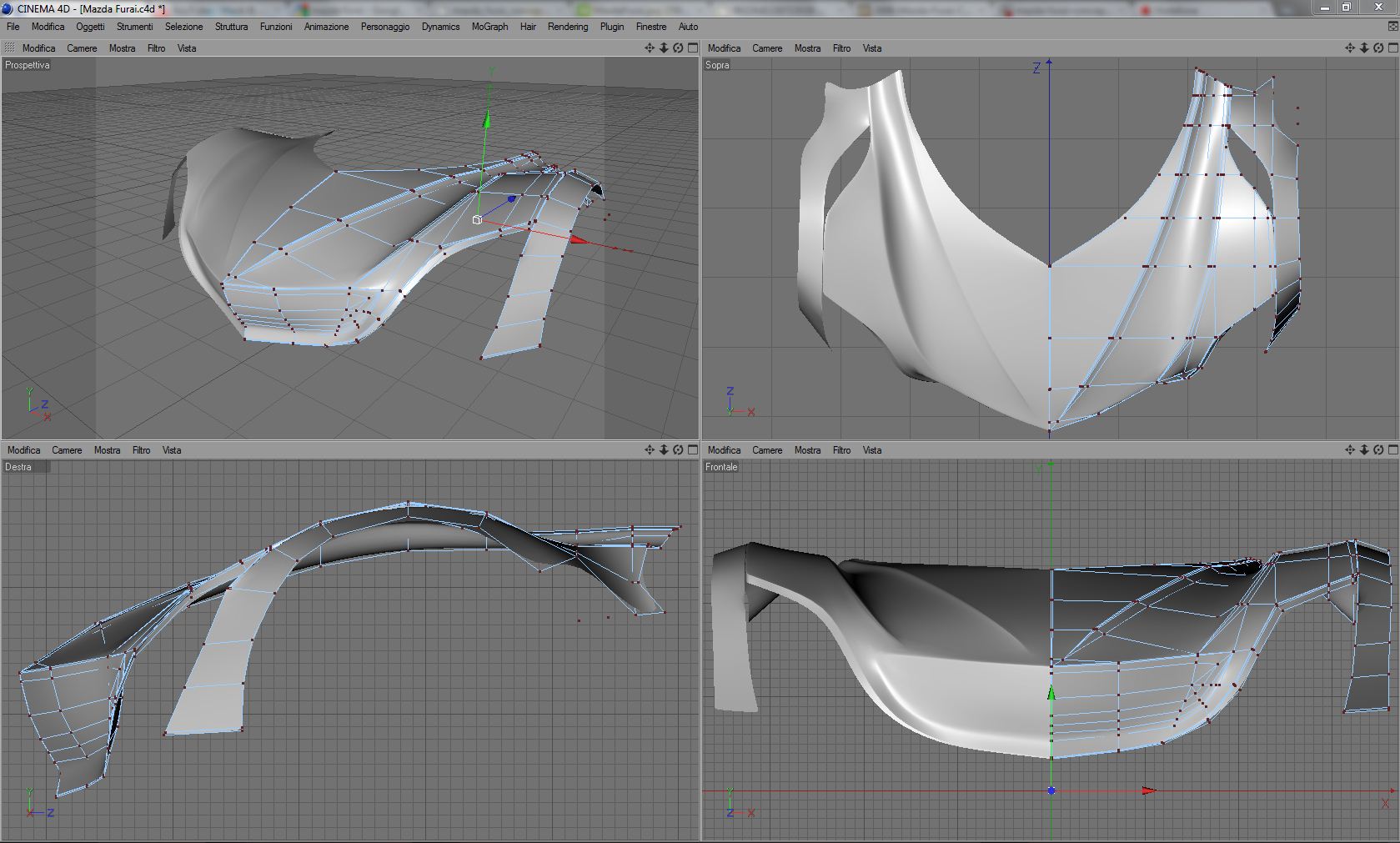The width and height of the screenshot is (1400, 843).
Task: Click the zoom arrow icon in Prospettiva viewport
Action: pyautogui.click(x=664, y=48)
